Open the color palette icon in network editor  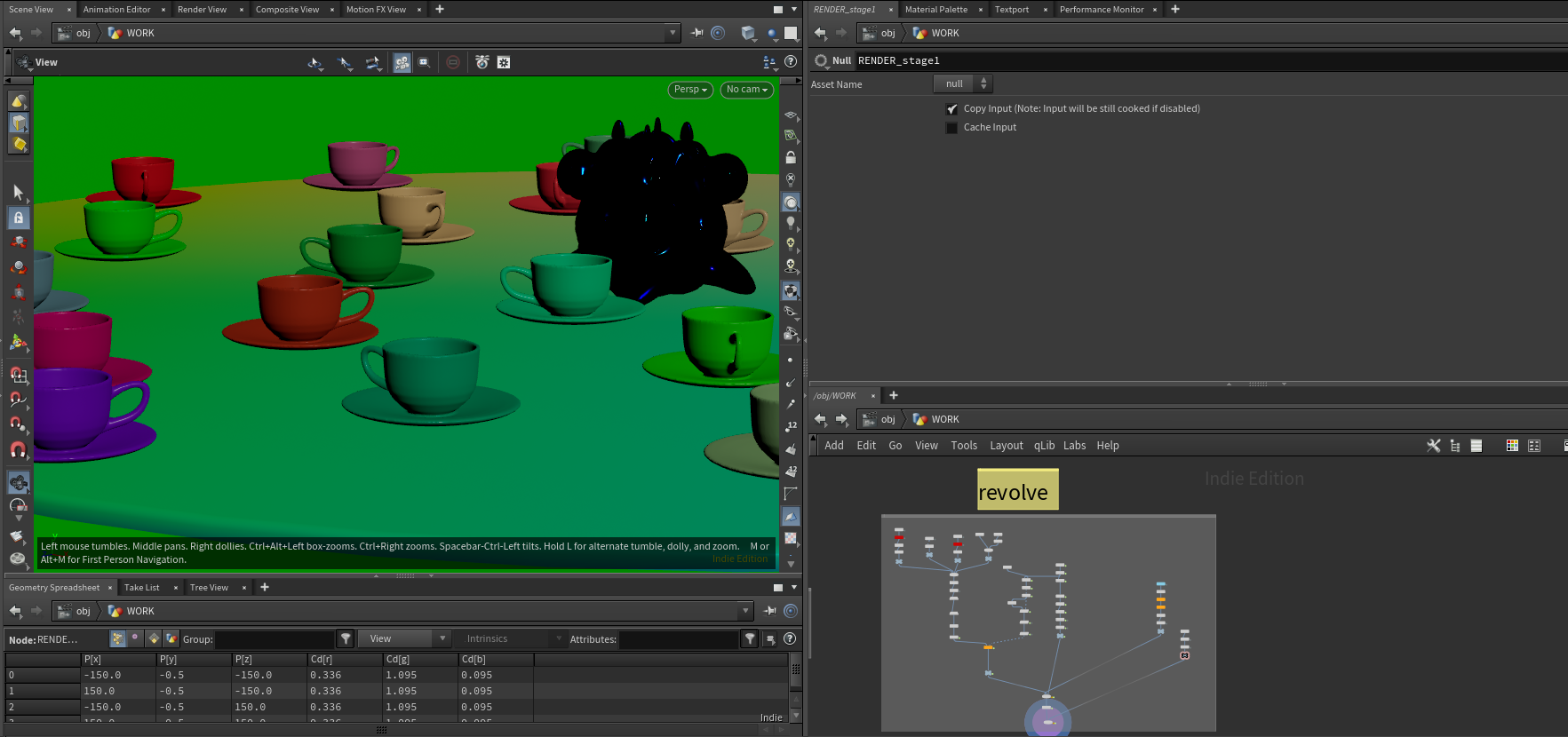[x=1512, y=446]
